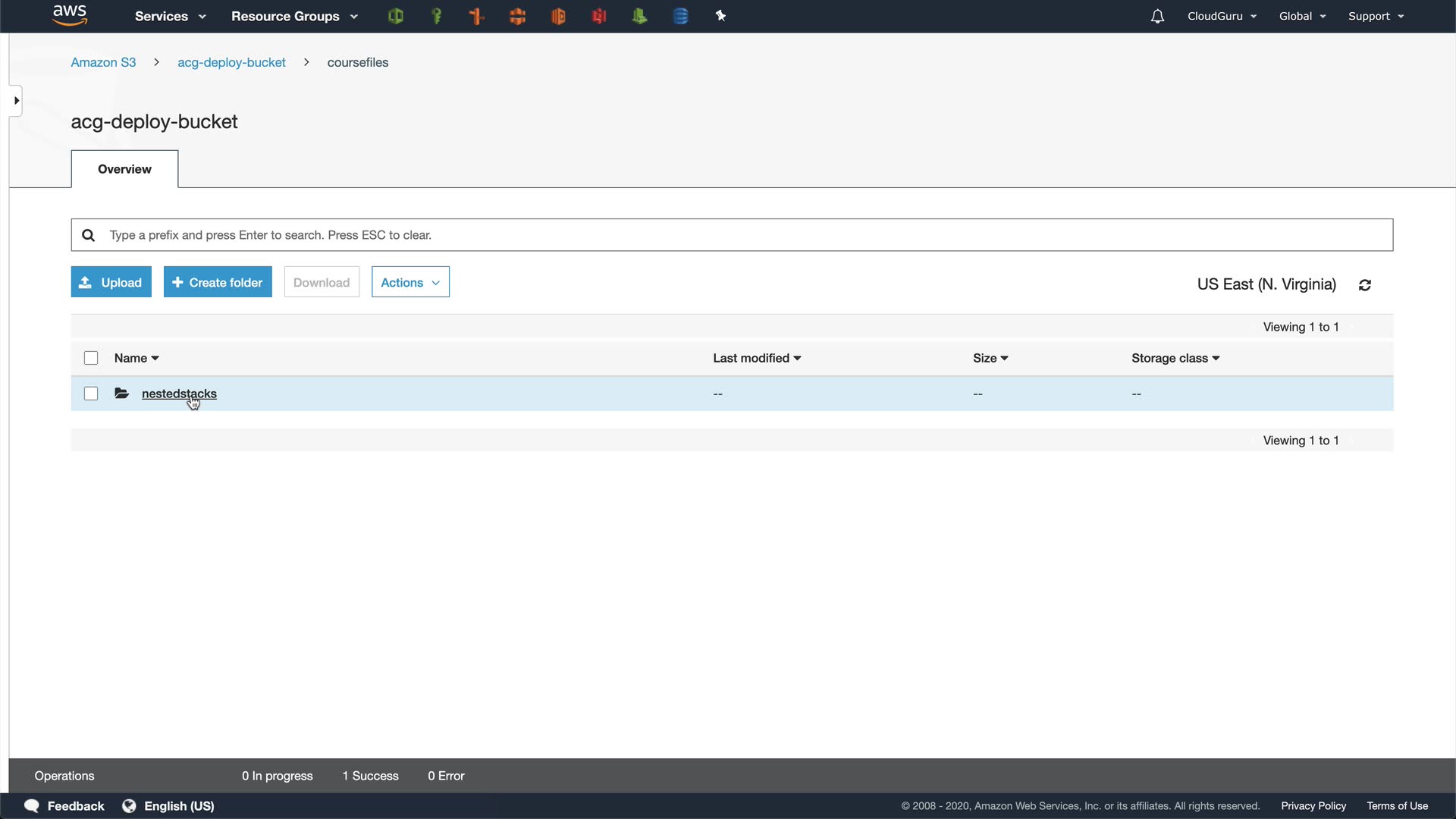Open the green cube shortcut icon
Image resolution: width=1456 pixels, height=819 pixels.
point(395,16)
